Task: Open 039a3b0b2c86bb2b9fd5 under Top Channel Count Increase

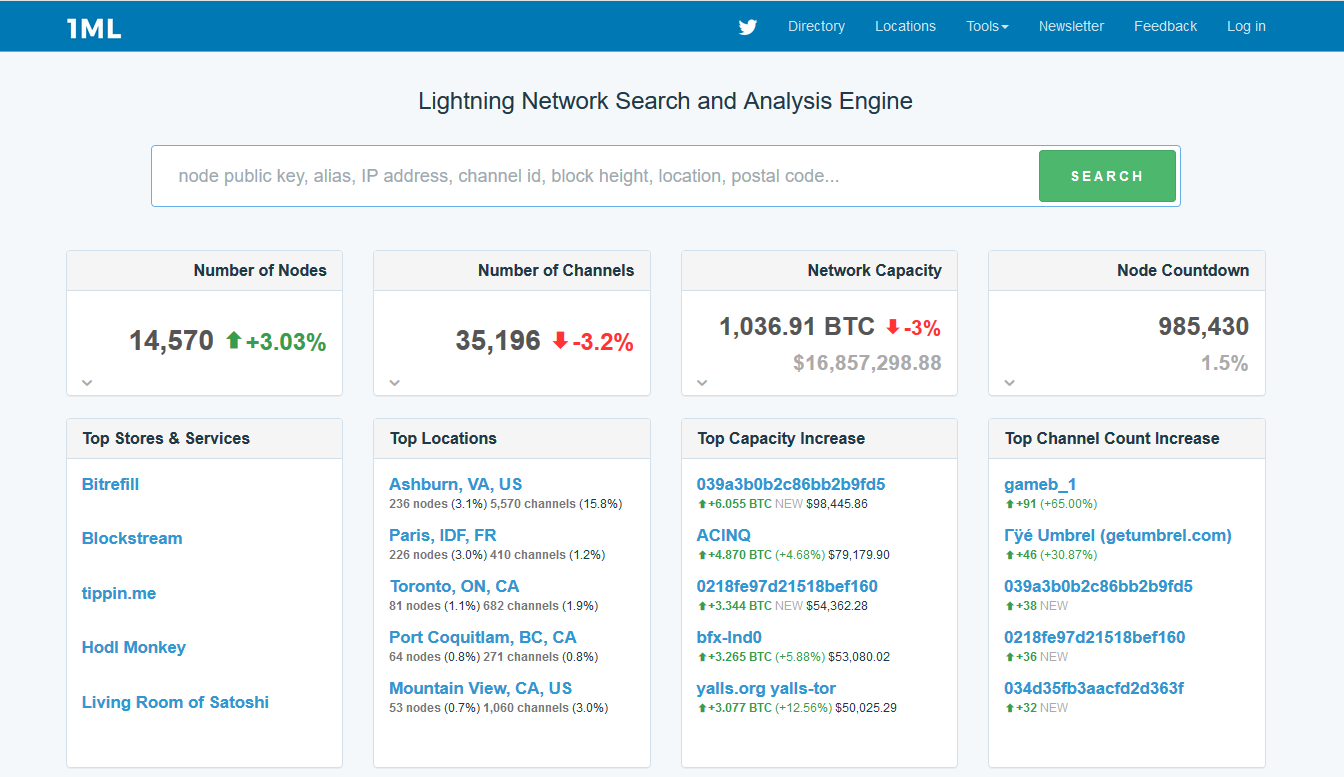Action: click(x=1098, y=586)
